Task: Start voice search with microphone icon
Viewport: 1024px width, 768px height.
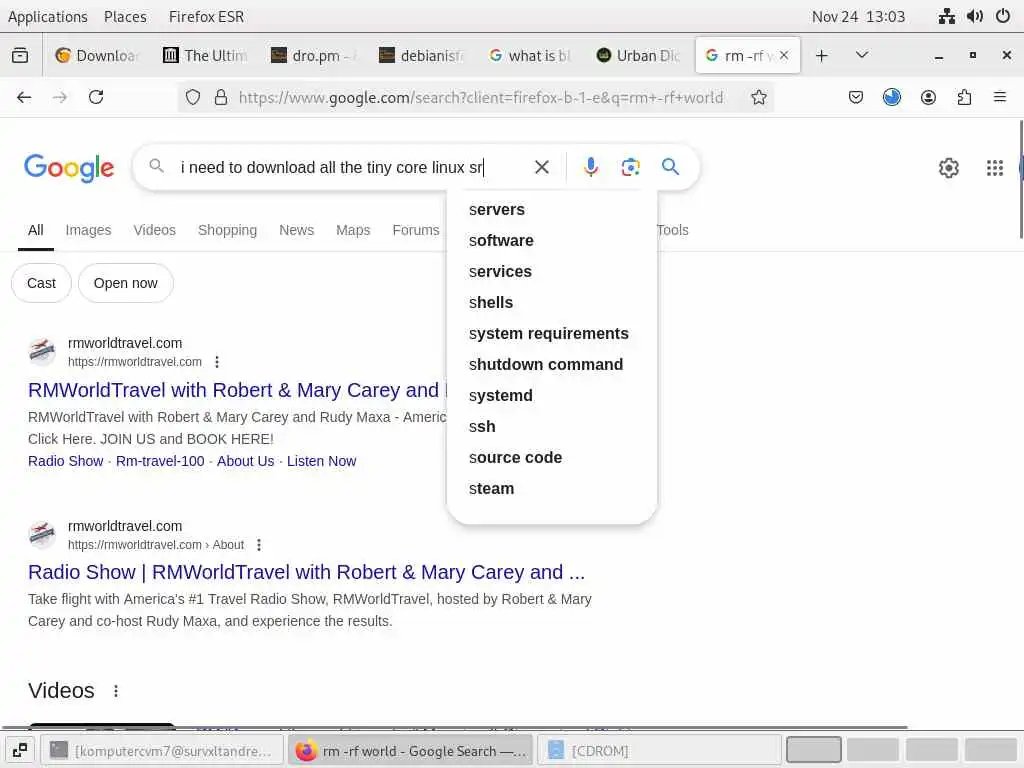Action: pos(590,167)
